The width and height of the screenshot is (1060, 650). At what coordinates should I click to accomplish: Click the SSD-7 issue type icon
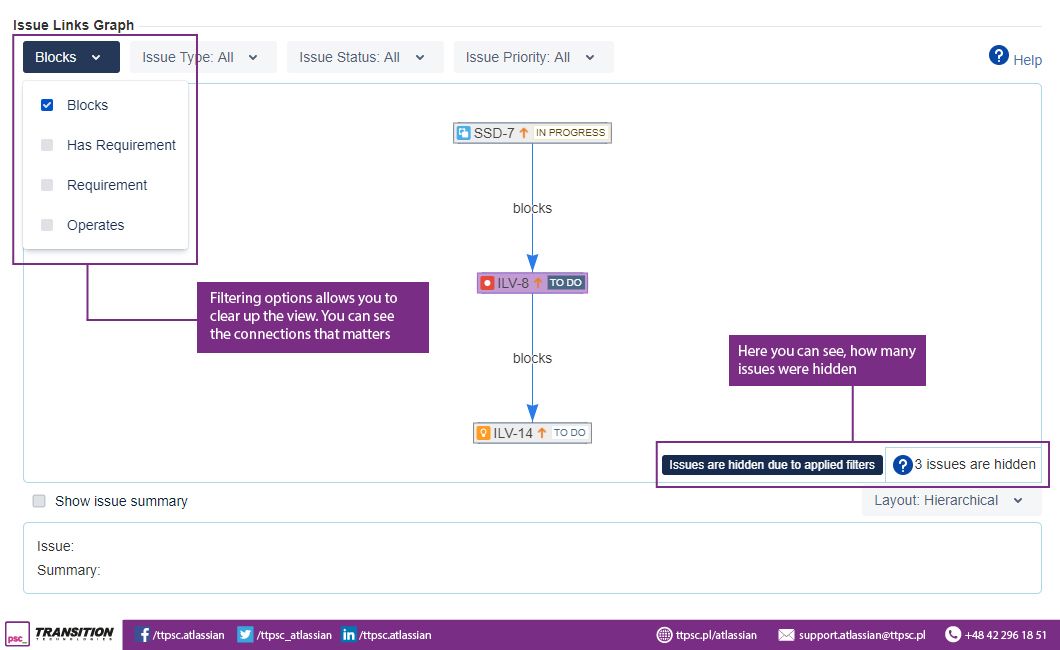click(x=463, y=133)
